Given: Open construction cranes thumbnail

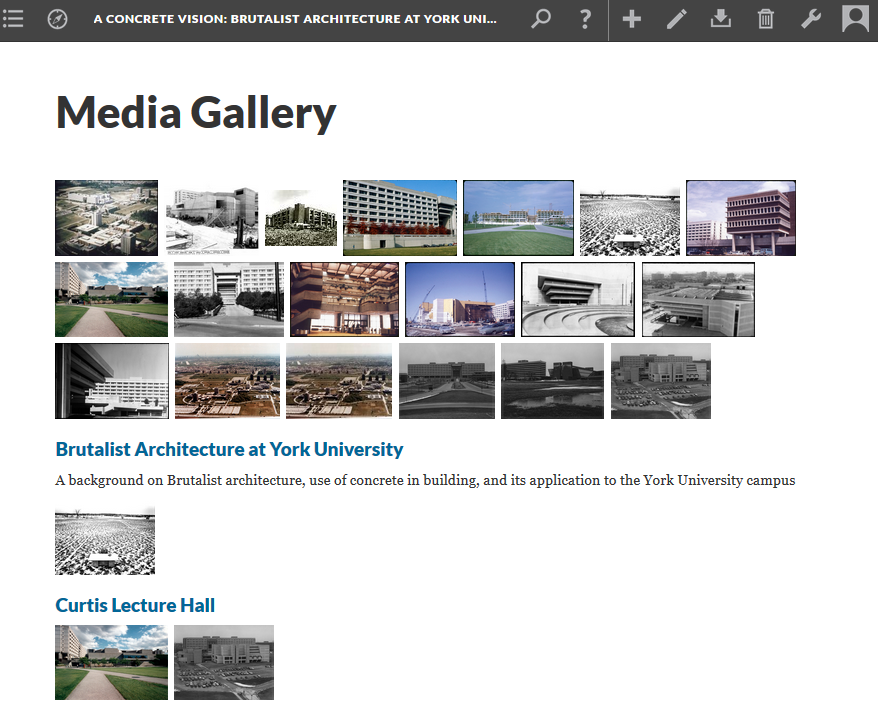Looking at the screenshot, I should coord(460,300).
